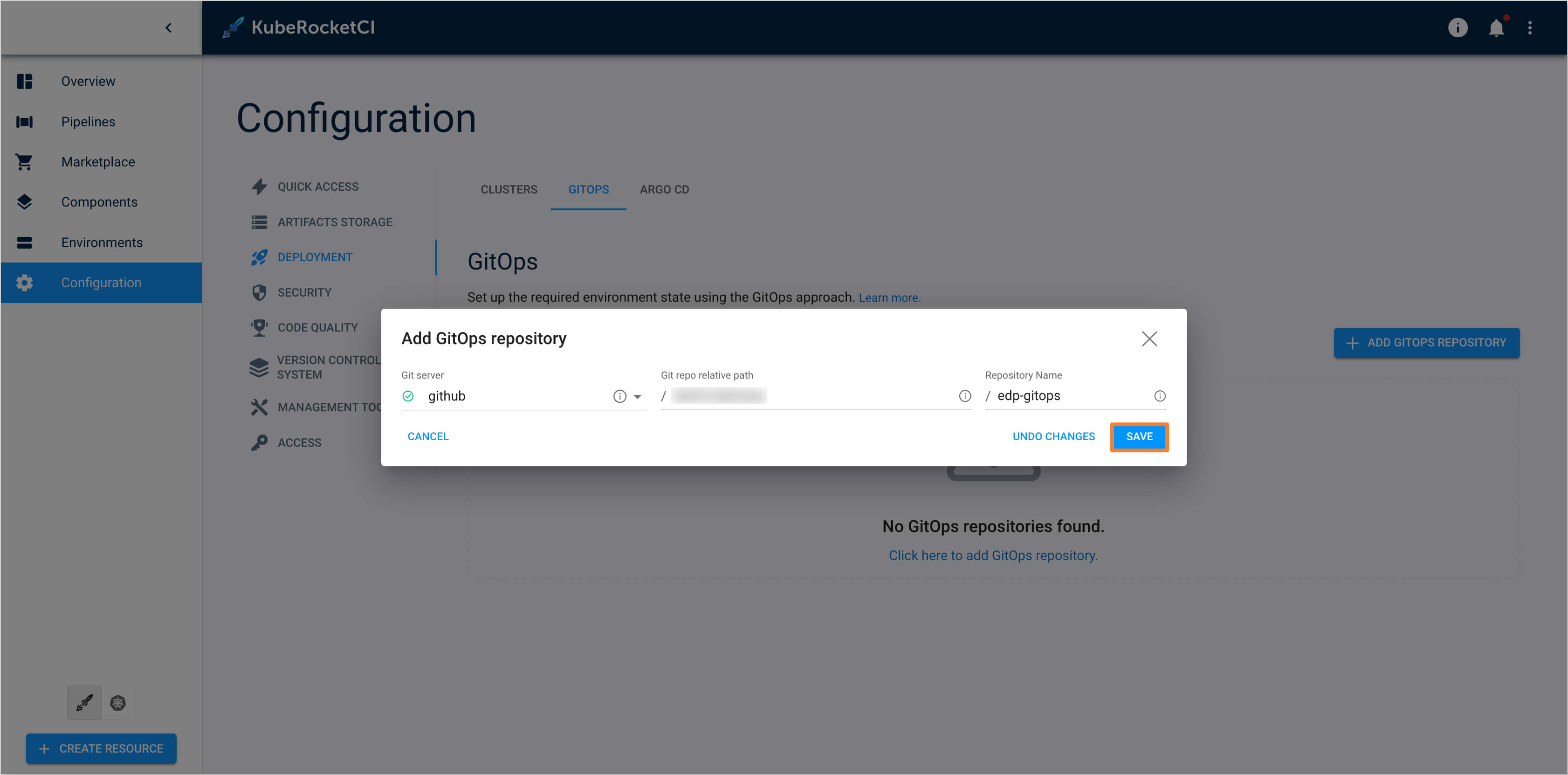Viewport: 1568px width, 775px height.
Task: Click the CANCEL button
Action: 428,436
